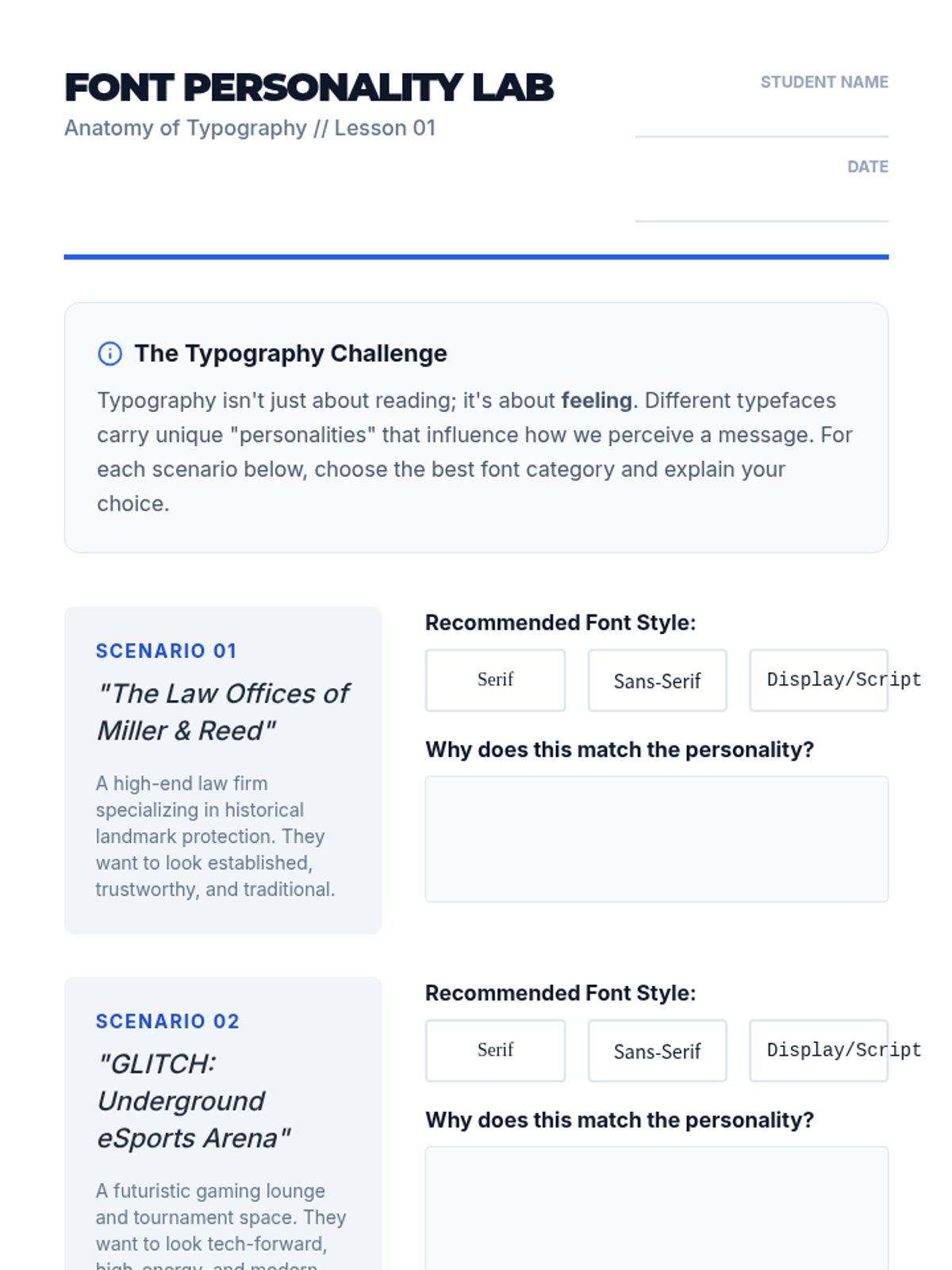Image resolution: width=952 pixels, height=1270 pixels.
Task: Choose Display/Script for Scenario 02
Action: pyautogui.click(x=819, y=1051)
